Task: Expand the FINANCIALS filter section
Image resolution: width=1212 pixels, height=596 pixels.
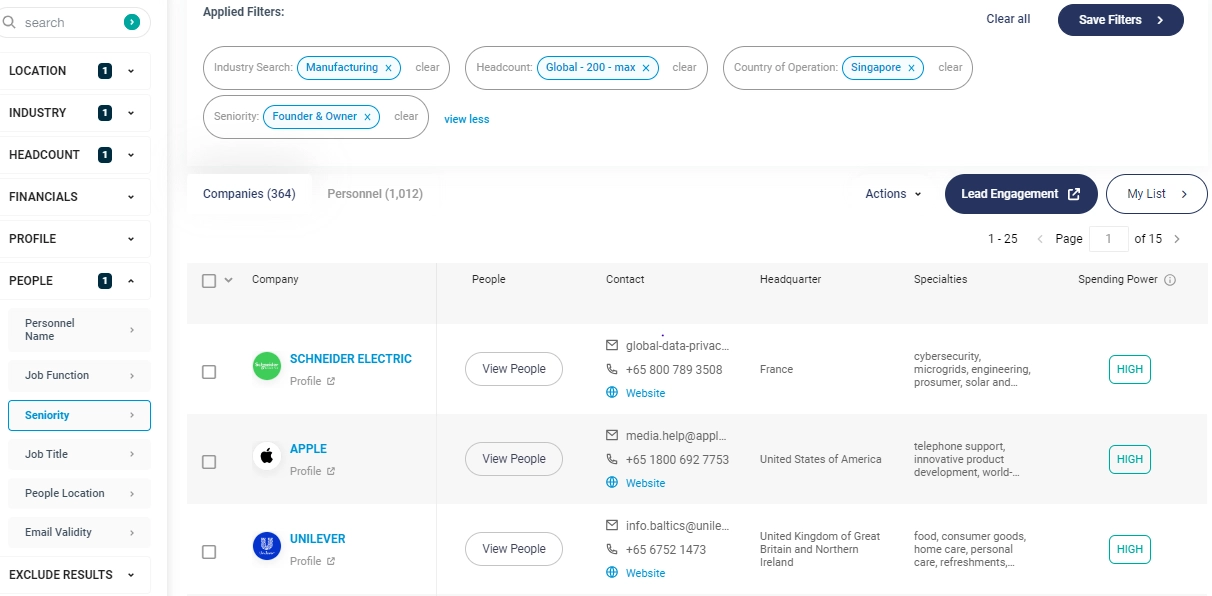Action: (75, 197)
